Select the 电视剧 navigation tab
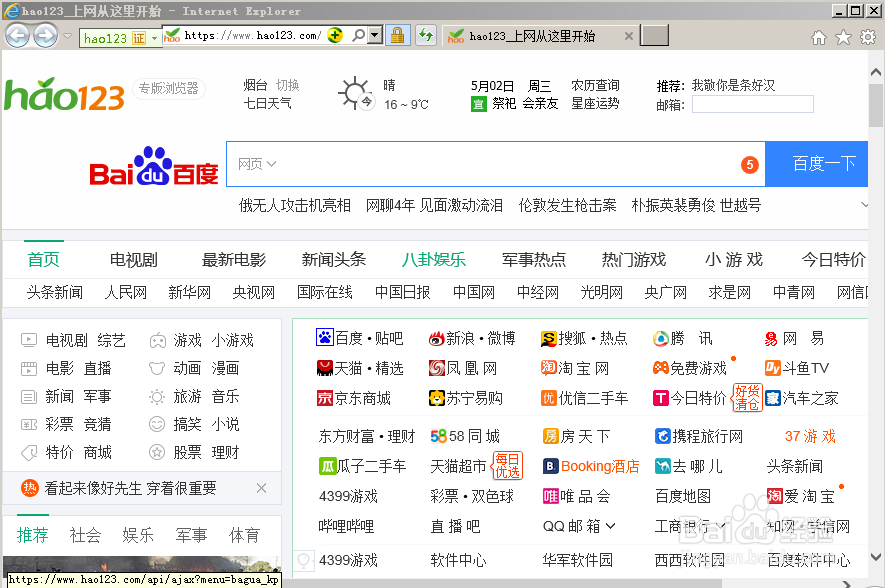Screen dimensions: 885x588 (x=134, y=260)
